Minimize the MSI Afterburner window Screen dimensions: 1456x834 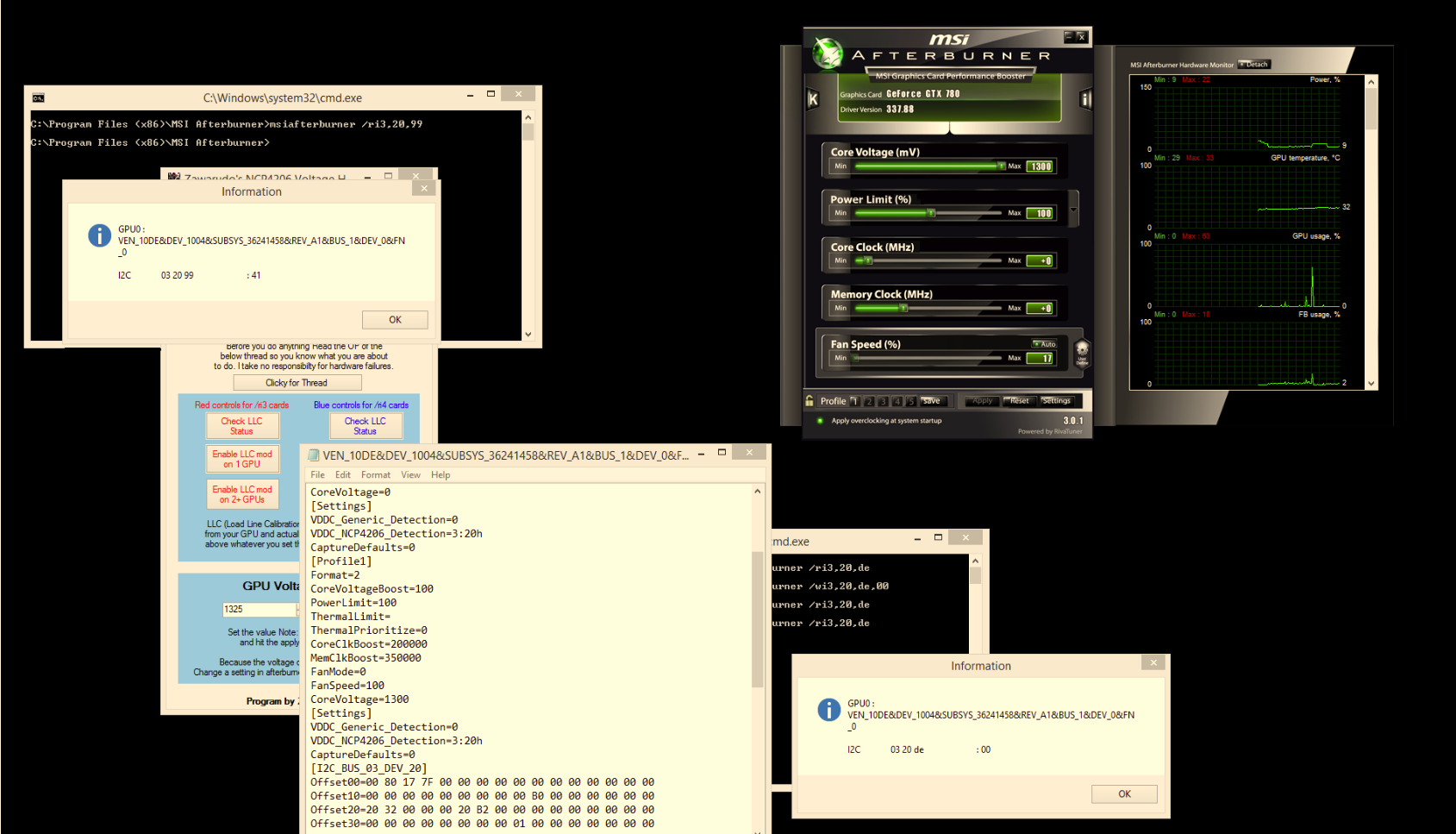[1068, 36]
